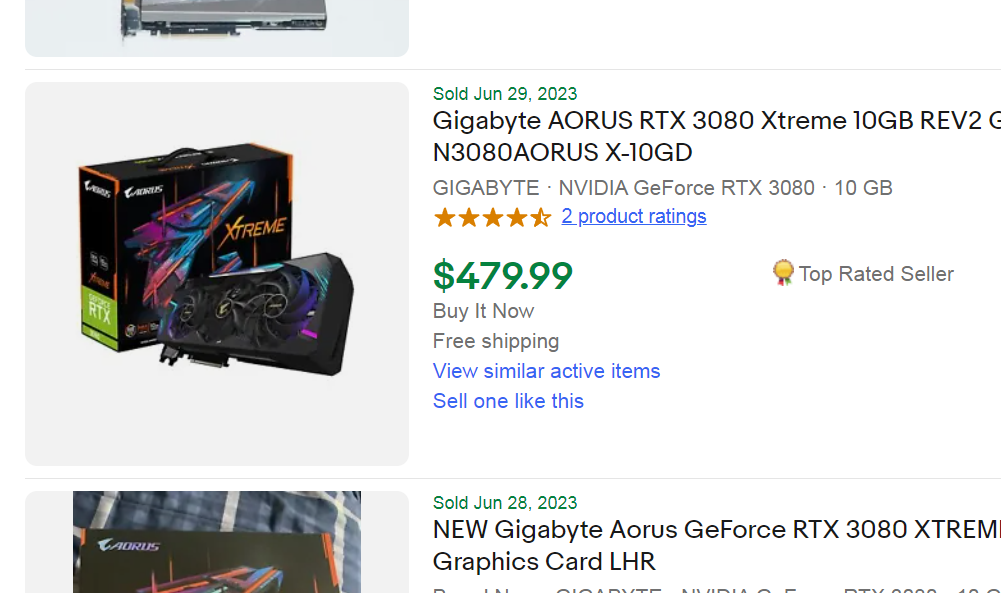Click View similar active items

[x=546, y=371]
